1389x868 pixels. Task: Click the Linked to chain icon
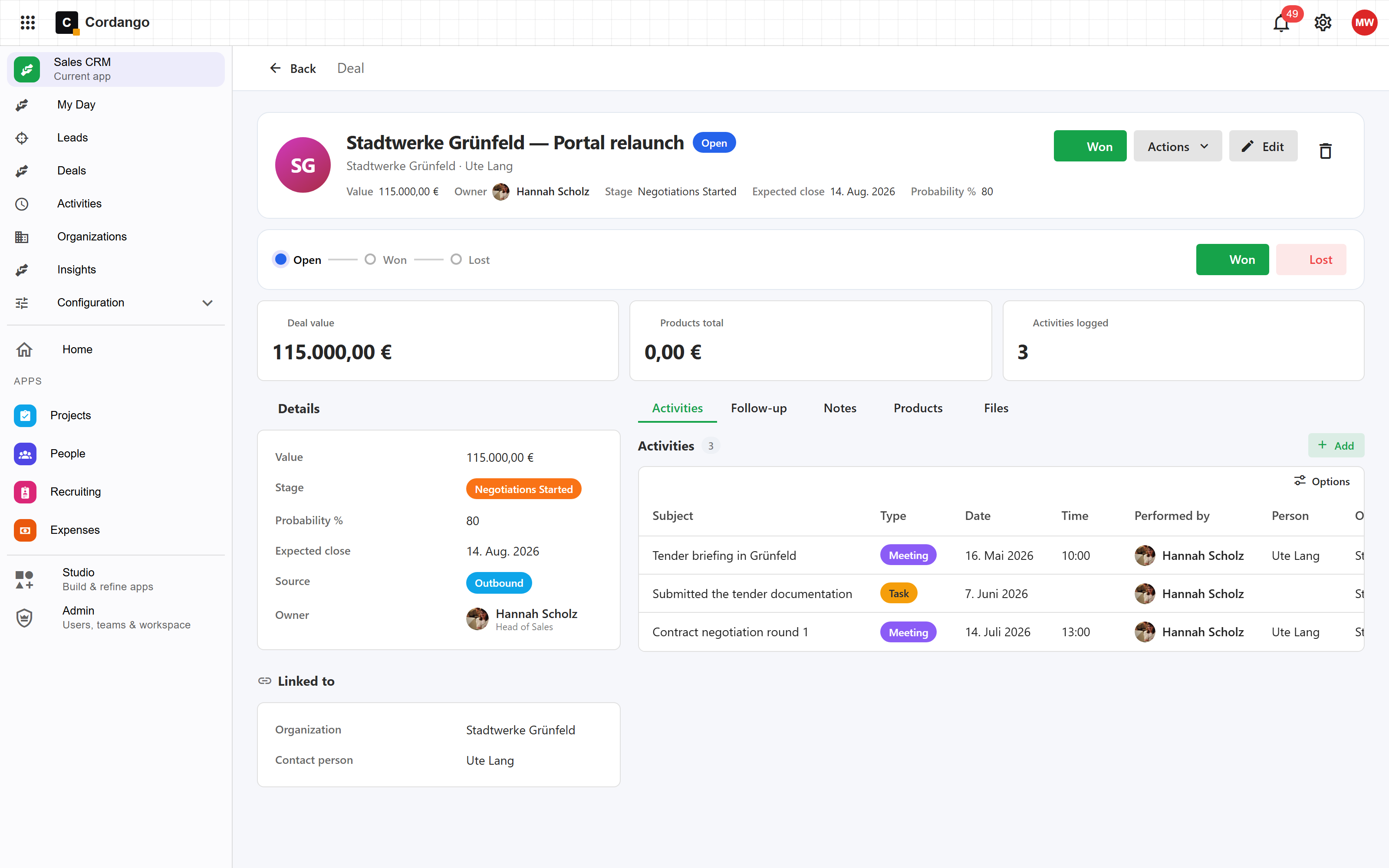(x=265, y=681)
